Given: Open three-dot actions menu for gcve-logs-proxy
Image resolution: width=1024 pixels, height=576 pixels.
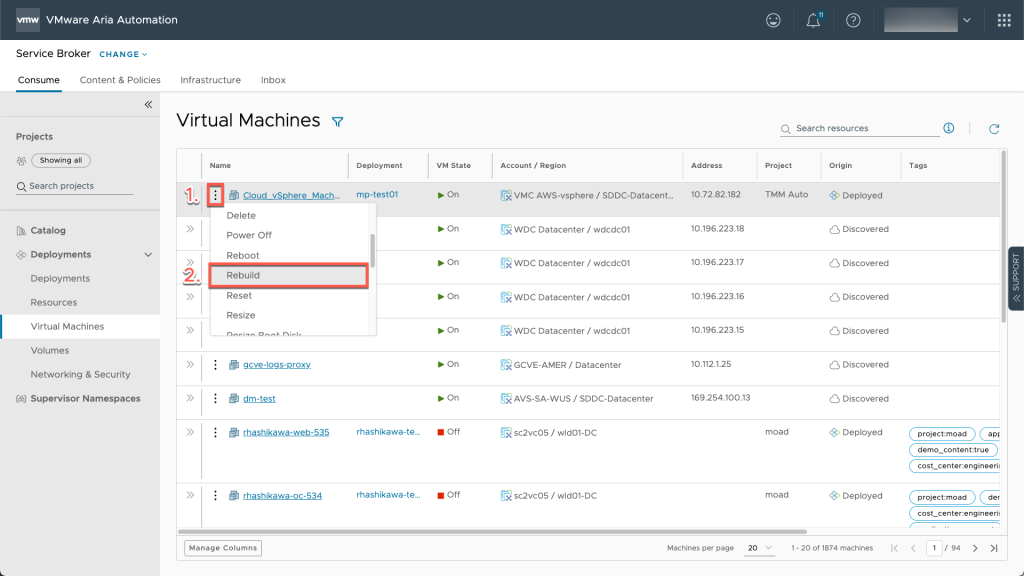Looking at the screenshot, I should 215,365.
